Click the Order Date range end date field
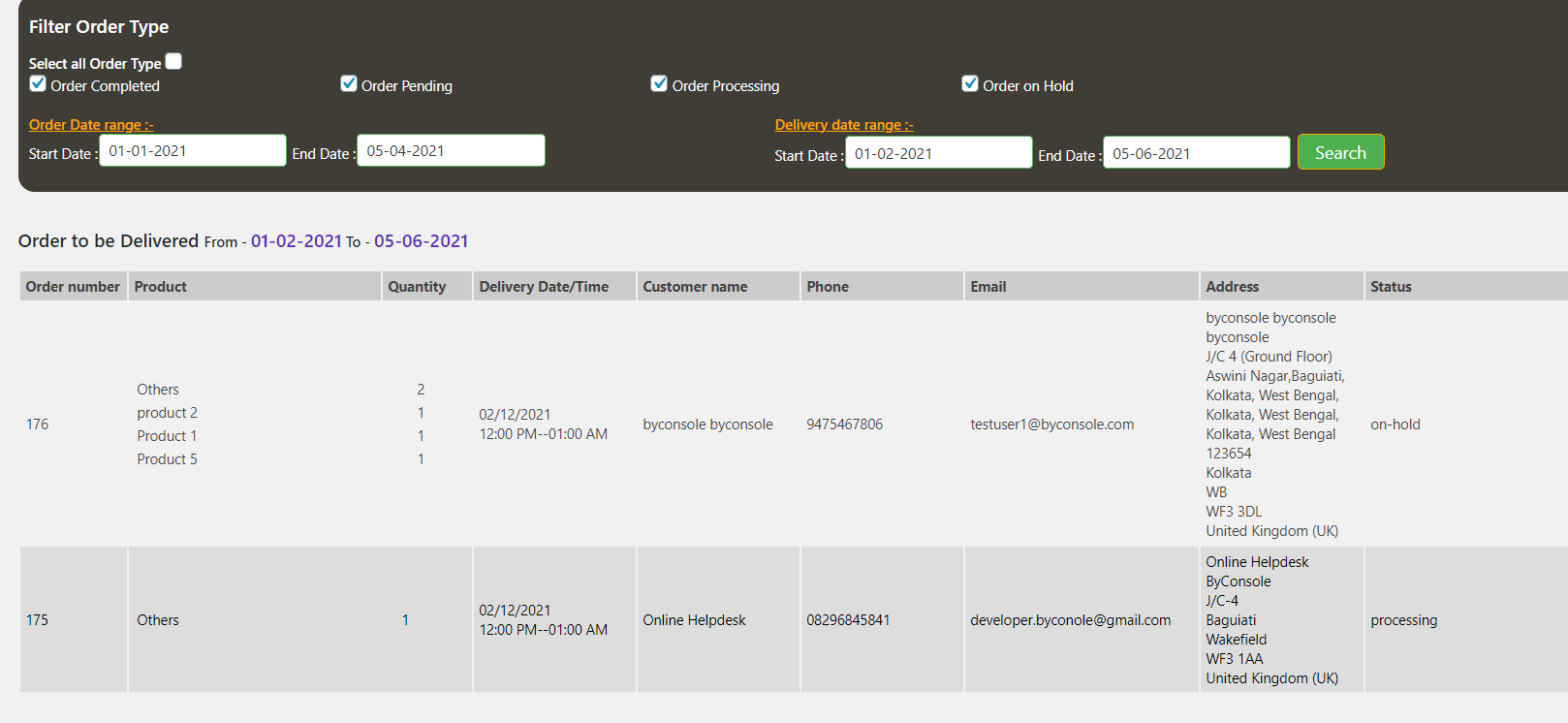 pos(451,150)
